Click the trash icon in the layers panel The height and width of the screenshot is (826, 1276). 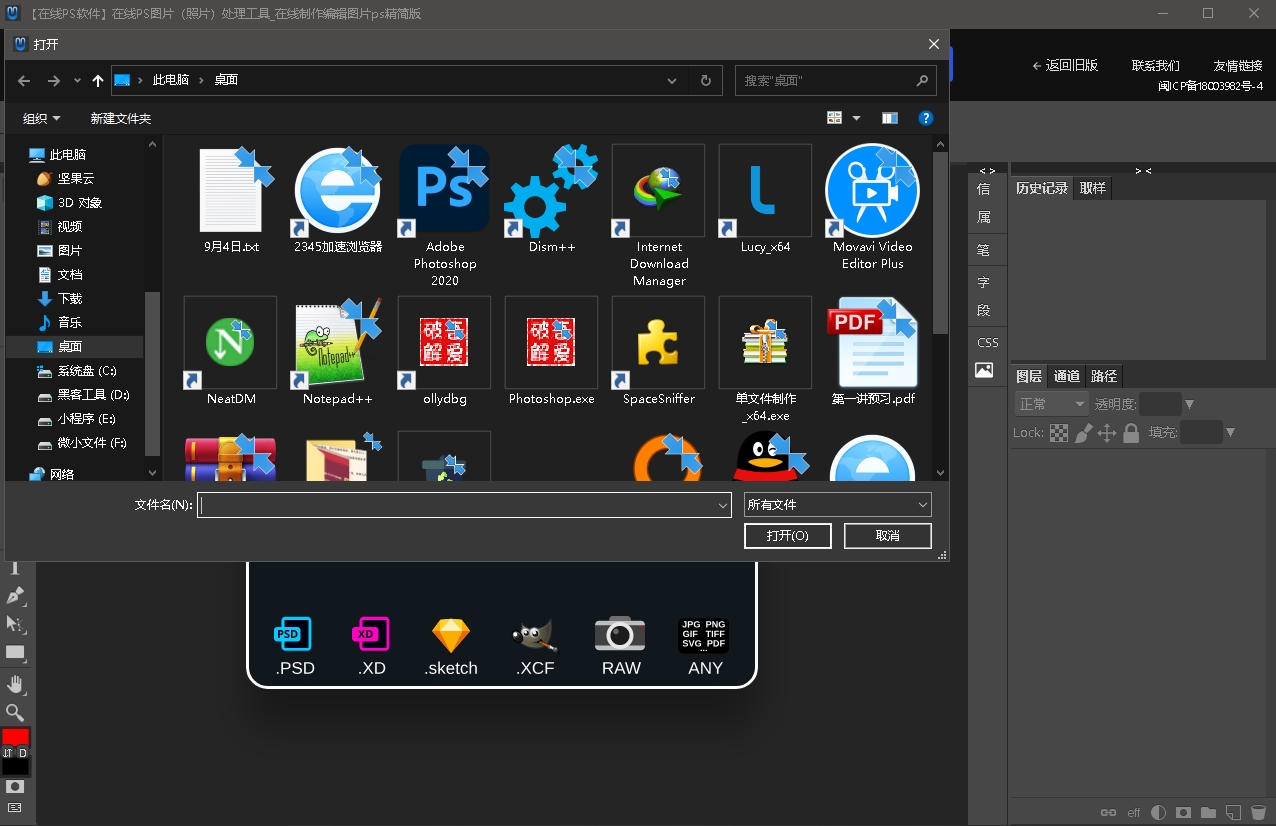pyautogui.click(x=1258, y=812)
